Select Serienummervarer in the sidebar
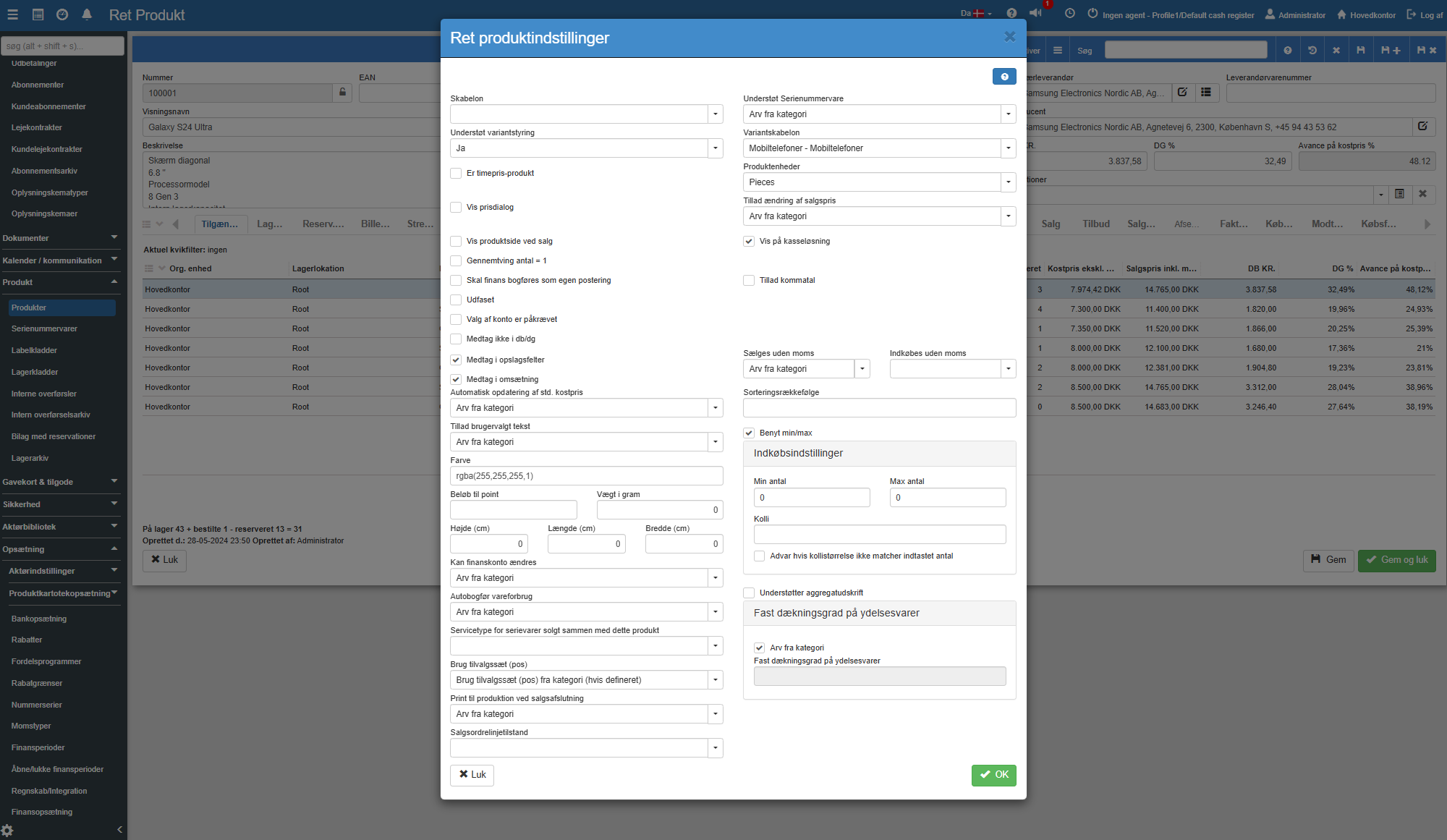The image size is (1447, 840). pyautogui.click(x=44, y=329)
